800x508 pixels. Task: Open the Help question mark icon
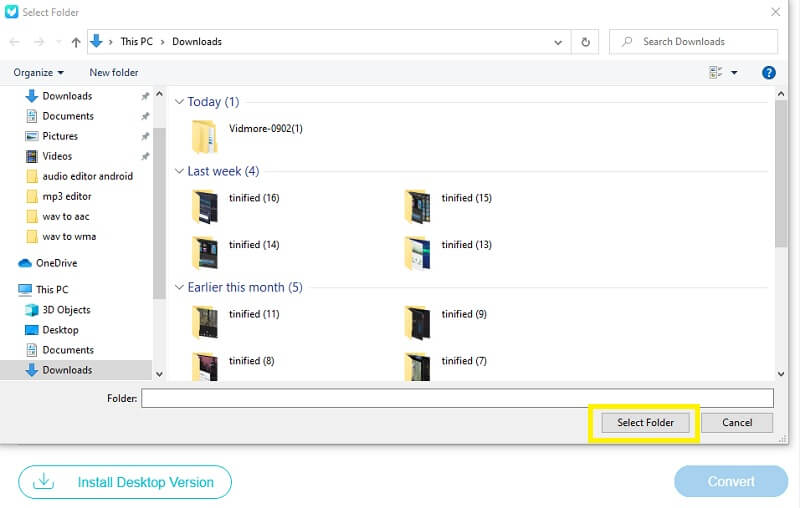pyautogui.click(x=769, y=73)
